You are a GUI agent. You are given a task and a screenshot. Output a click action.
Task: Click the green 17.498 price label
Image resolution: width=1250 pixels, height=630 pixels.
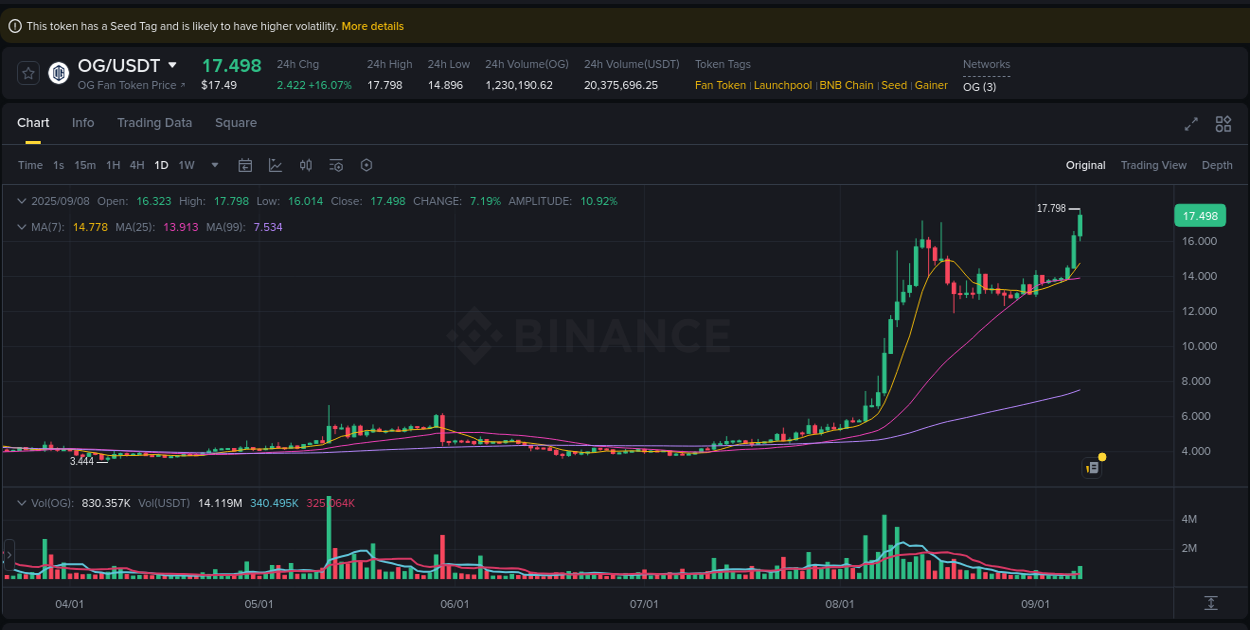(x=1199, y=215)
